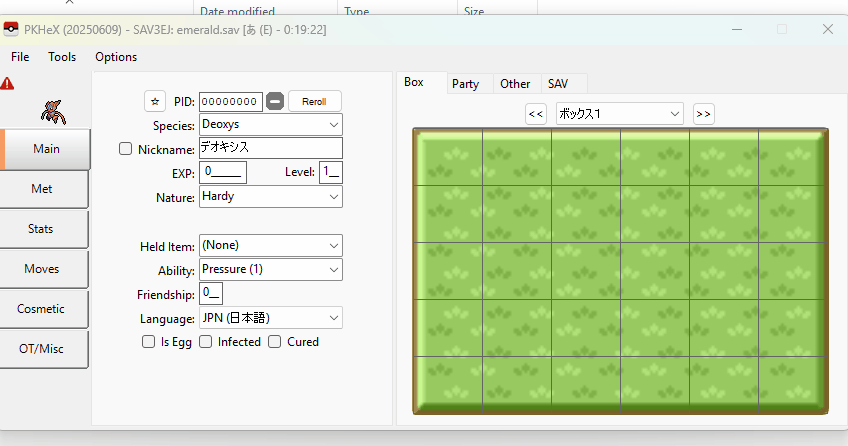Minimize the PKHeX window
The height and width of the screenshot is (446, 848).
737,29
